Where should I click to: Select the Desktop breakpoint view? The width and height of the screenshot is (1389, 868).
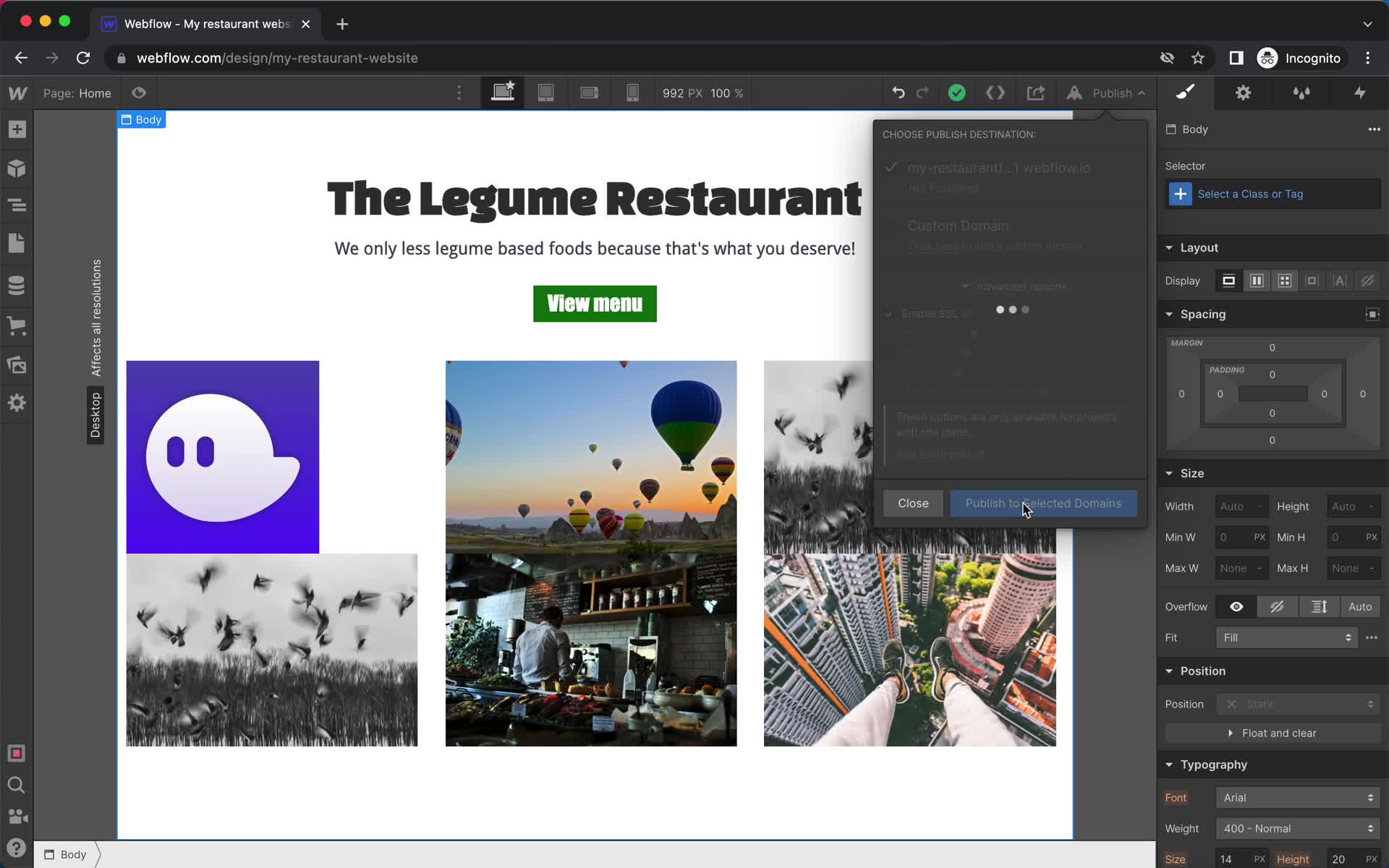pos(504,93)
